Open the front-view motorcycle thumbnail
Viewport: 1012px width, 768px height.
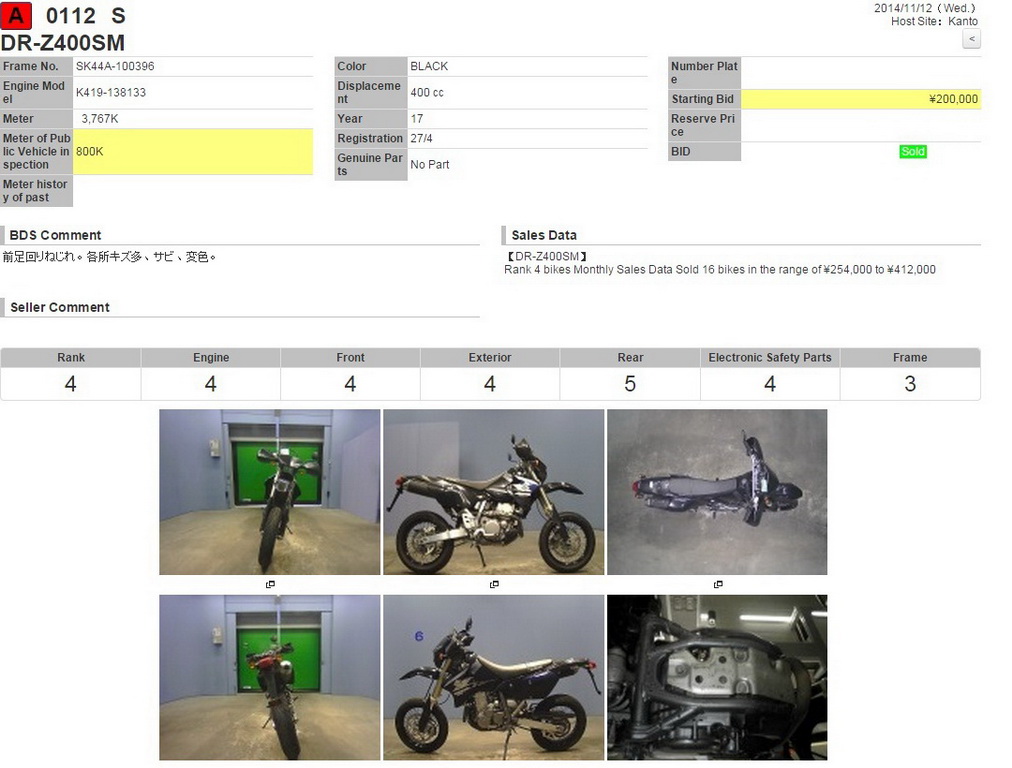click(x=270, y=492)
